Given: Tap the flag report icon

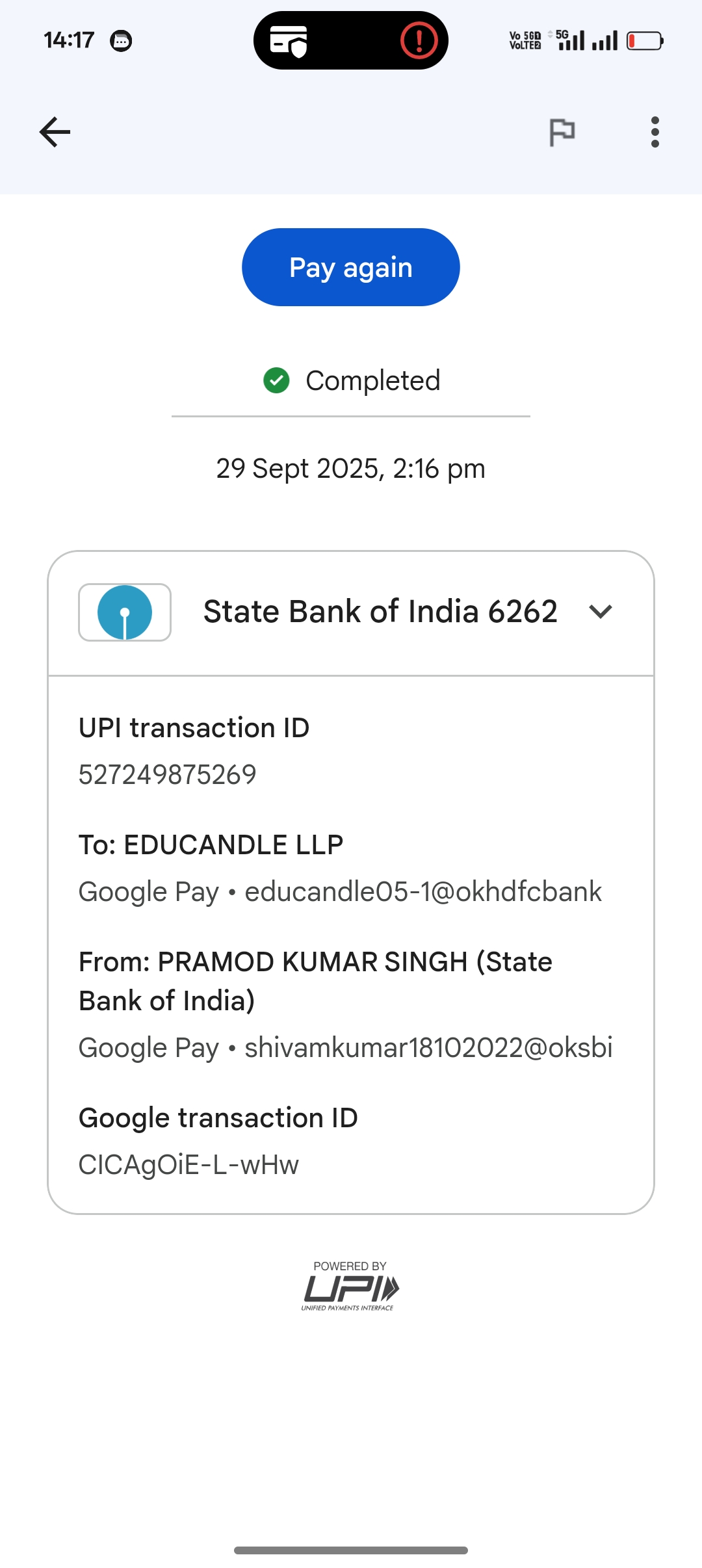Looking at the screenshot, I should [562, 132].
